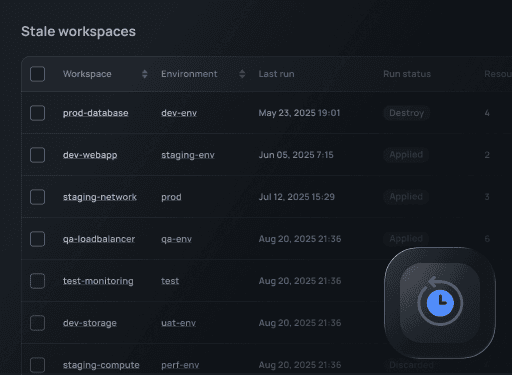512x375 pixels.
Task: Click resource count 2 in dev-webapp row
Action: coord(487,155)
